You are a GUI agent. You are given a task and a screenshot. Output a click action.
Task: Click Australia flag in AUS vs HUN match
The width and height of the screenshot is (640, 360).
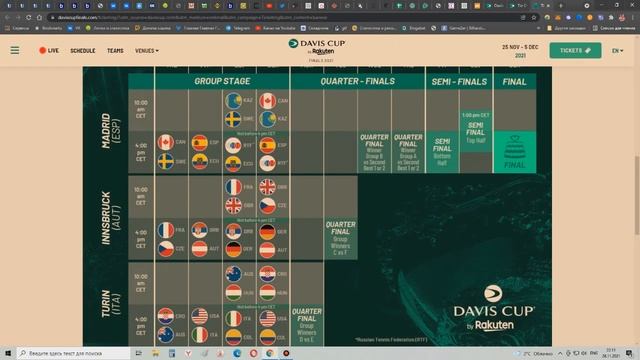pyautogui.click(x=233, y=274)
